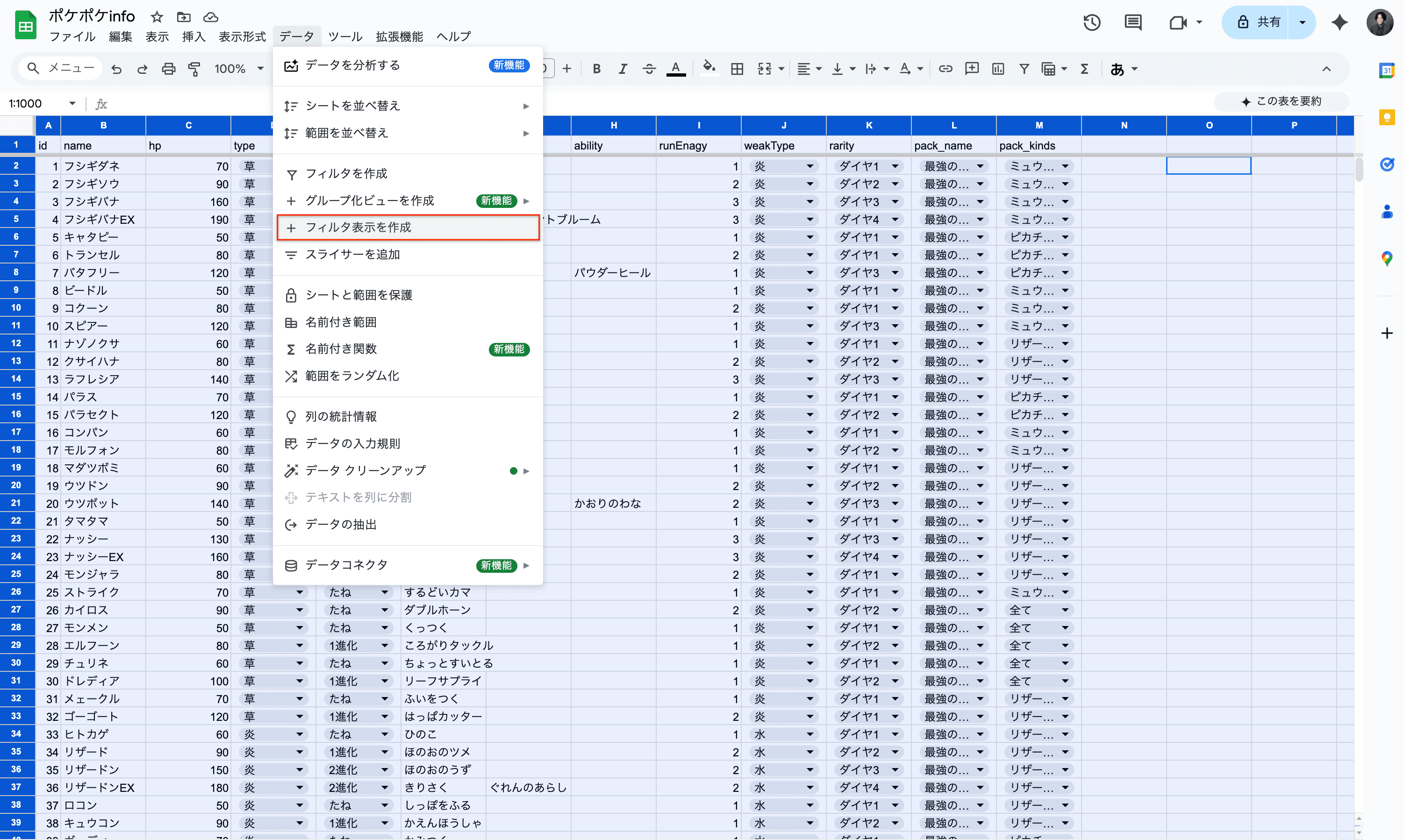Click the add-ons plus icon in side panel
1404x840 pixels.
coord(1386,333)
